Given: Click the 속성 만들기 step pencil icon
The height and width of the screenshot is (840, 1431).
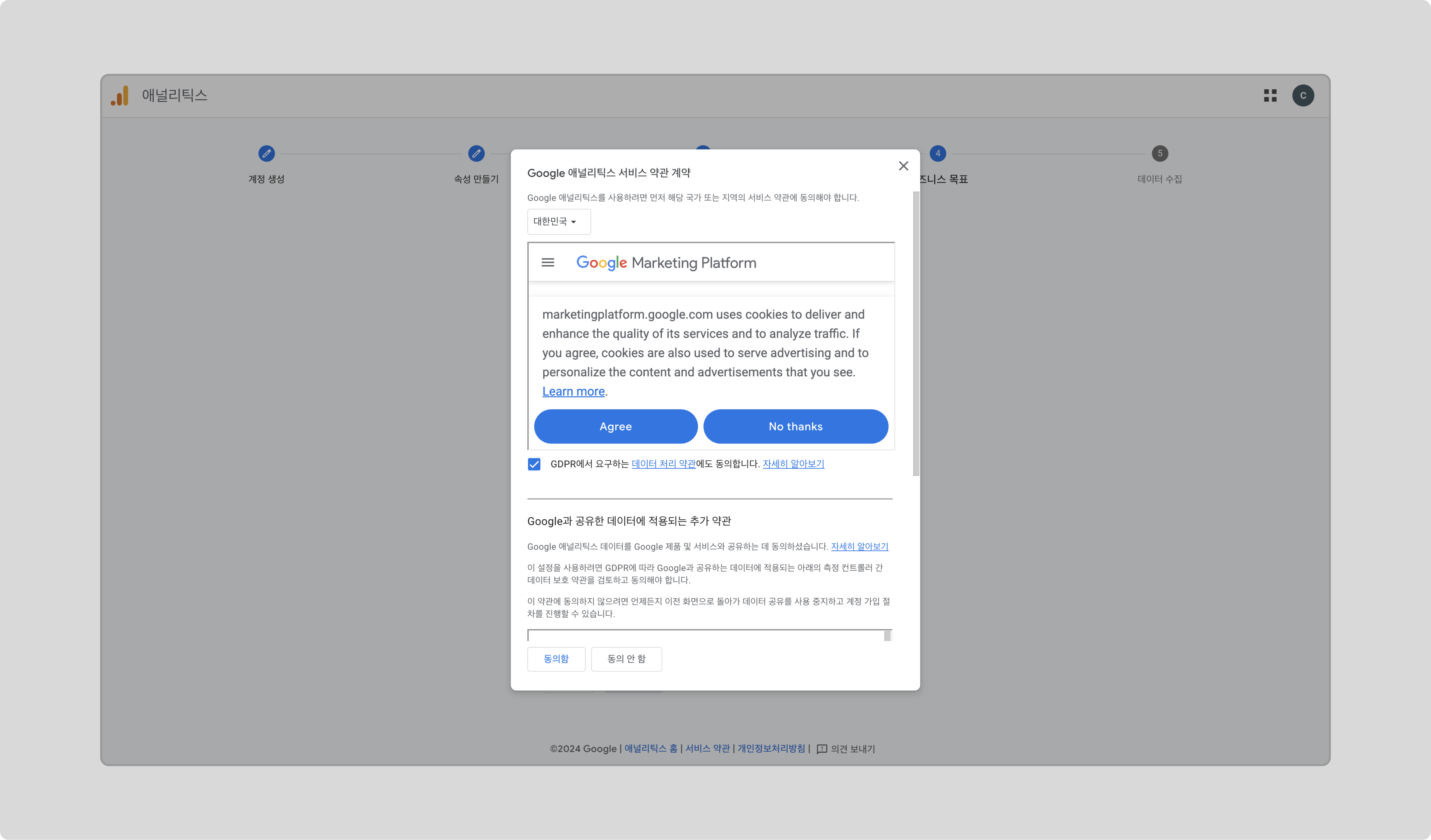Looking at the screenshot, I should coord(476,153).
